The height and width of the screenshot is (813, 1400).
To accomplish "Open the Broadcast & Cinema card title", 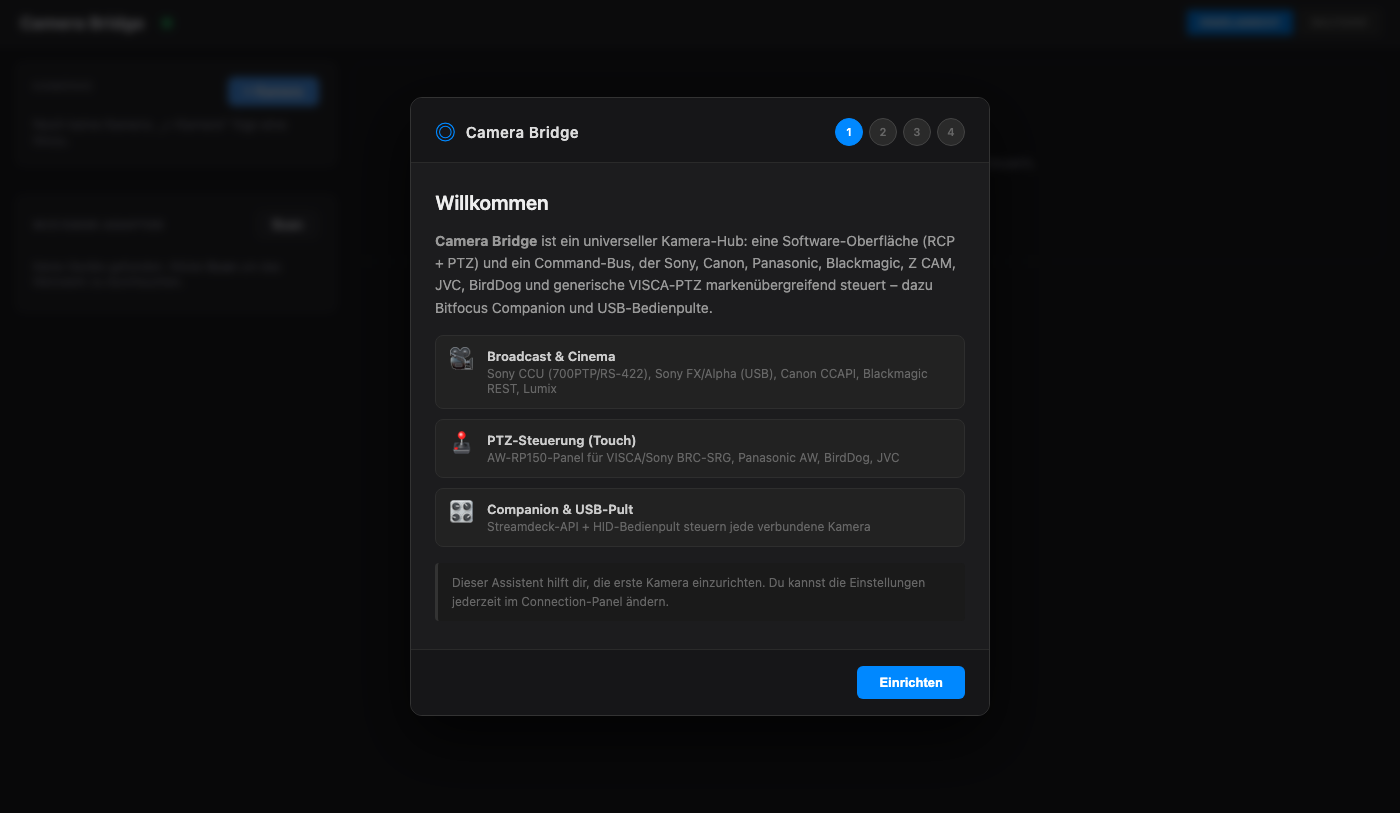I will click(x=551, y=356).
